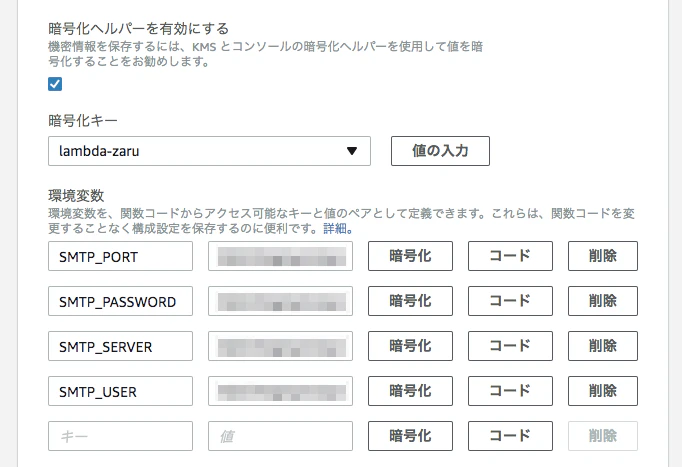Click the SMTP_USER value field
This screenshot has width=682, height=467.
281,391
